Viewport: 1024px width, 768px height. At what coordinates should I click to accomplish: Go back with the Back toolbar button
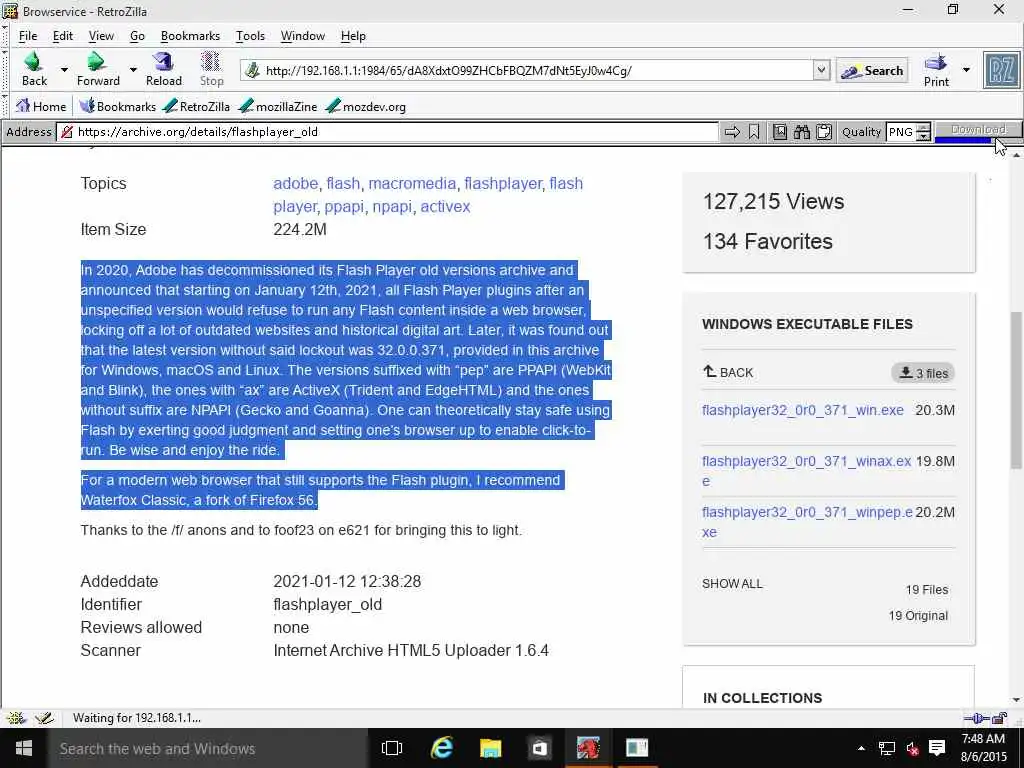35,69
